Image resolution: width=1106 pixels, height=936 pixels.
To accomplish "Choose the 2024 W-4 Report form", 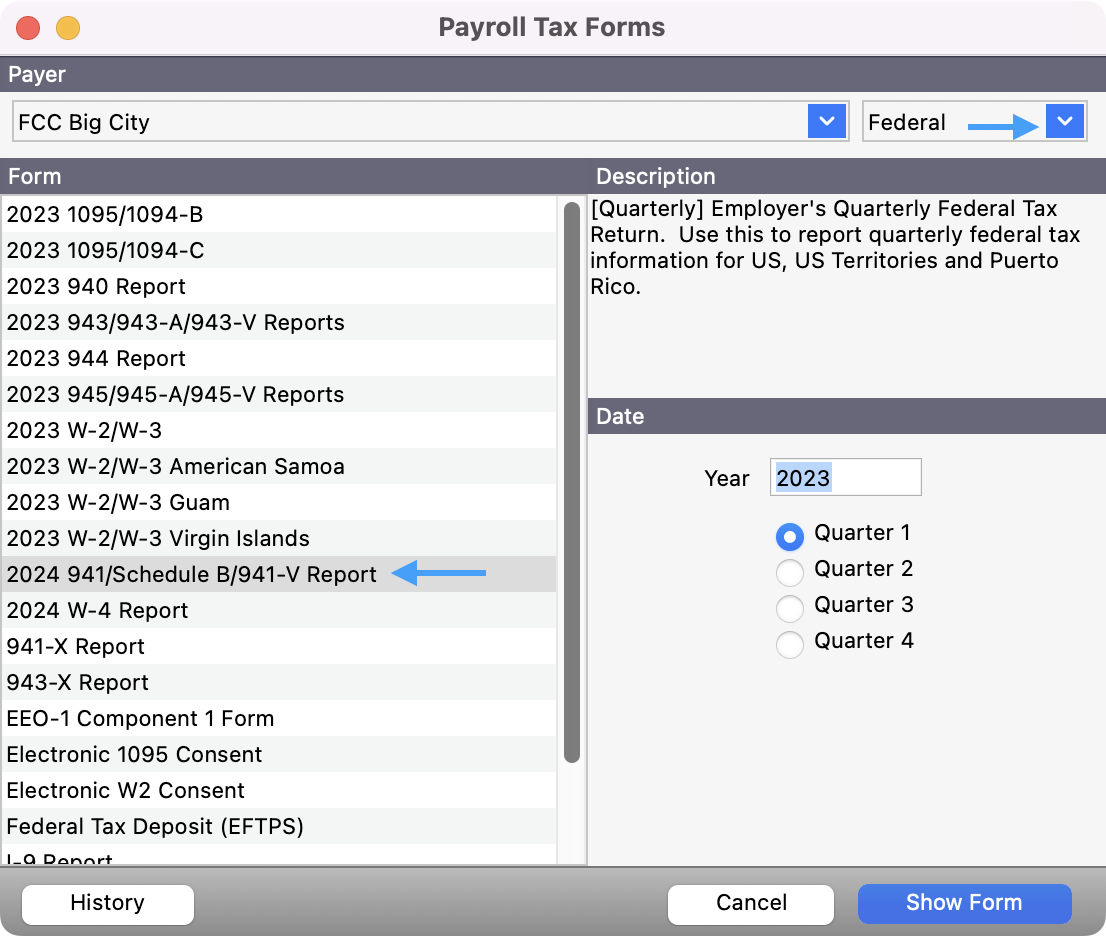I will pos(98,611).
